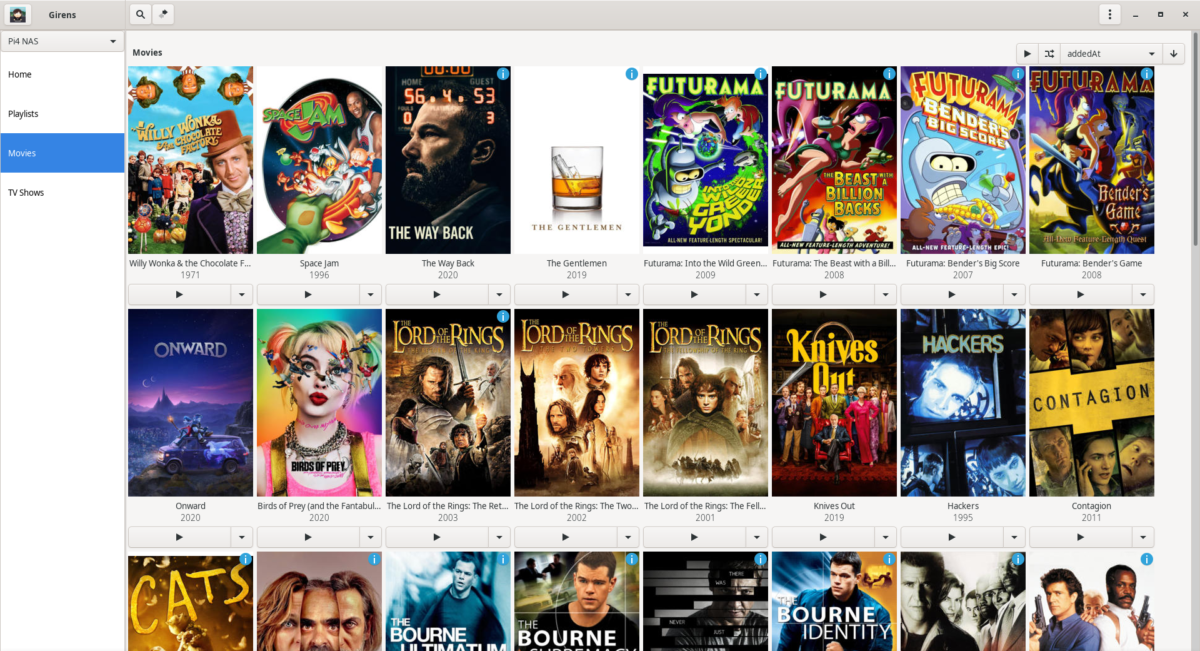The image size is (1200, 651).
Task: Open the Willy Wonka poster thumbnail
Action: click(x=191, y=160)
